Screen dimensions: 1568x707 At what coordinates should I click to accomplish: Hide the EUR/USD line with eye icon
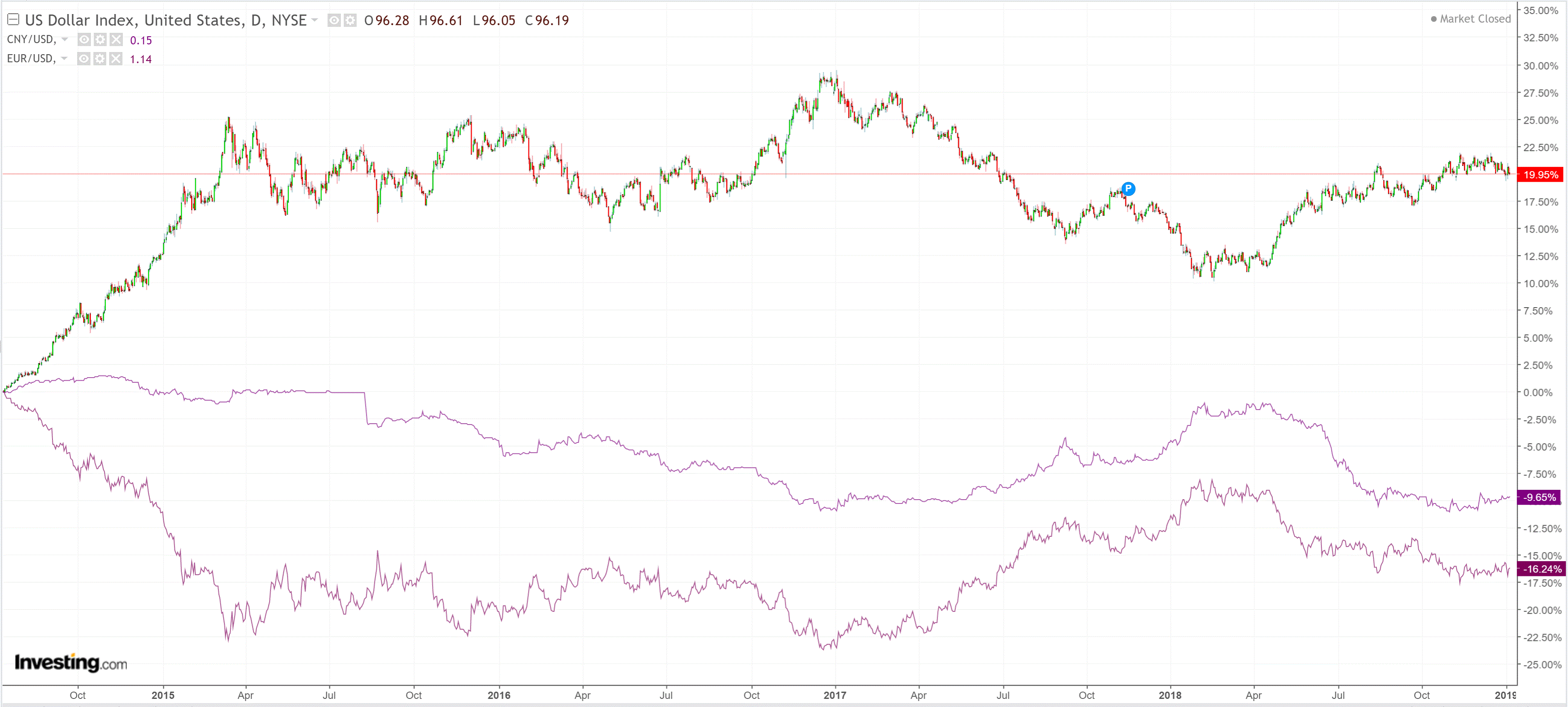[84, 59]
